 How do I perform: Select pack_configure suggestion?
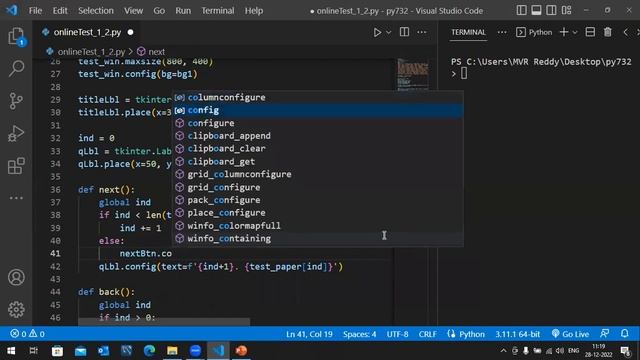tap(318, 200)
